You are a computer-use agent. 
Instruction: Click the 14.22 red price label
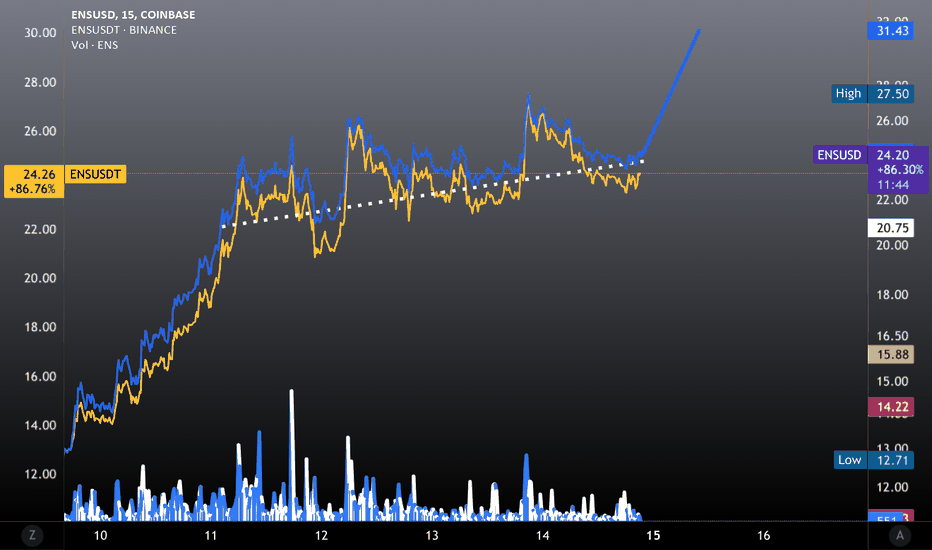891,407
